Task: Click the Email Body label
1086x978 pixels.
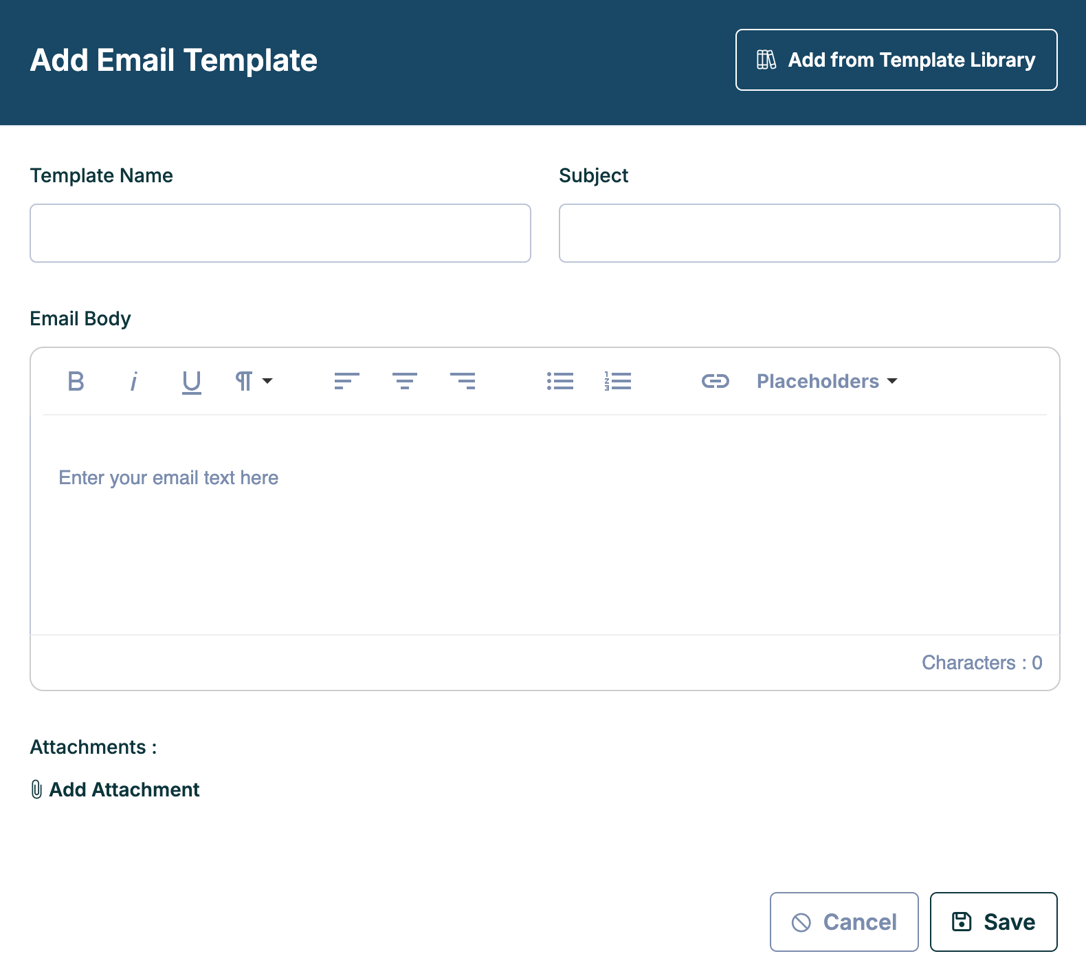Action: (x=80, y=319)
